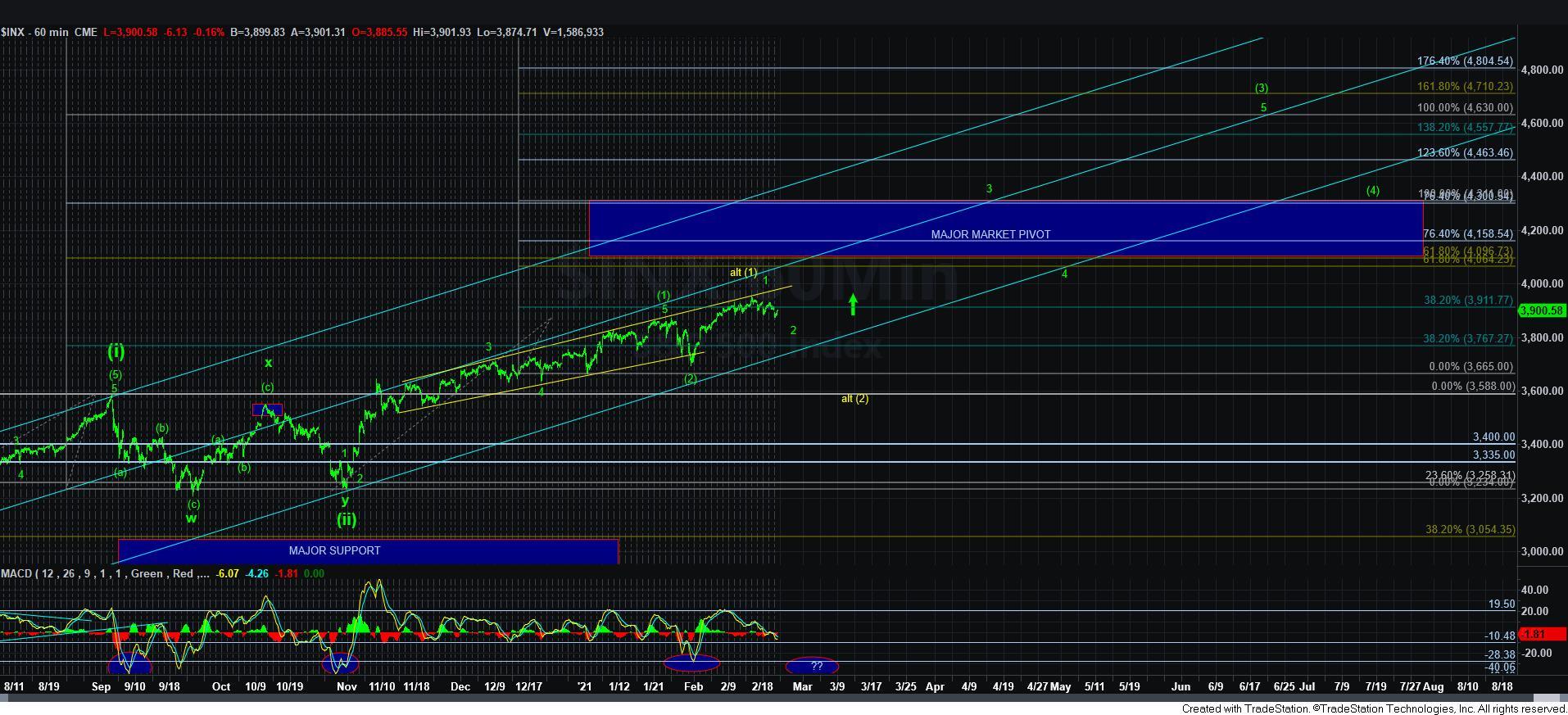
Task: Click the green up arrow annotation
Action: pyautogui.click(x=853, y=305)
